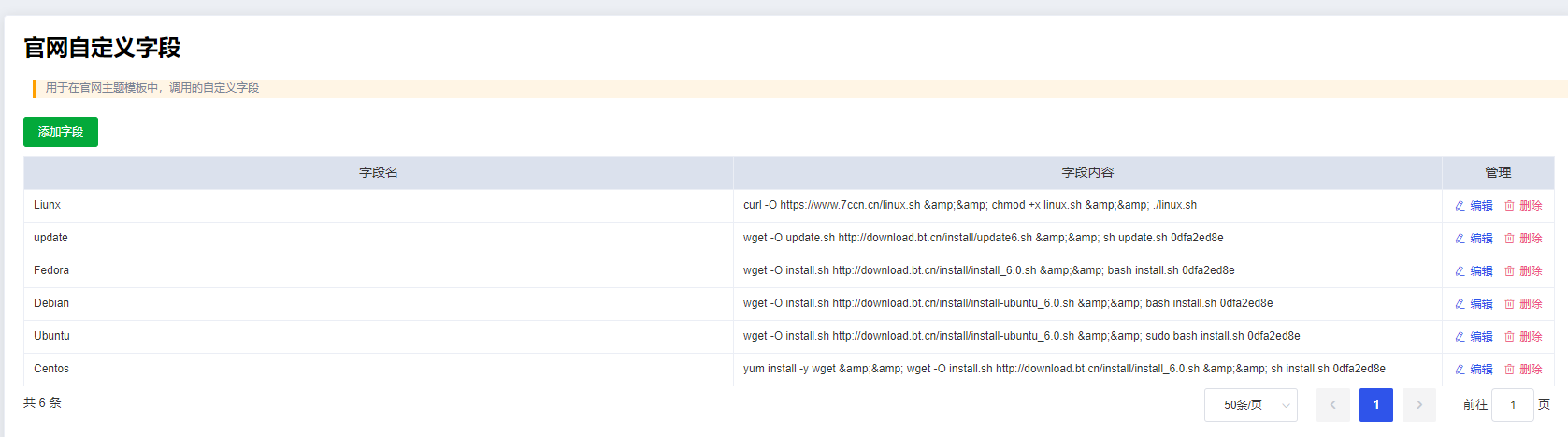Click the 字段内容 column header
This screenshot has height=437, width=1568.
(1087, 173)
